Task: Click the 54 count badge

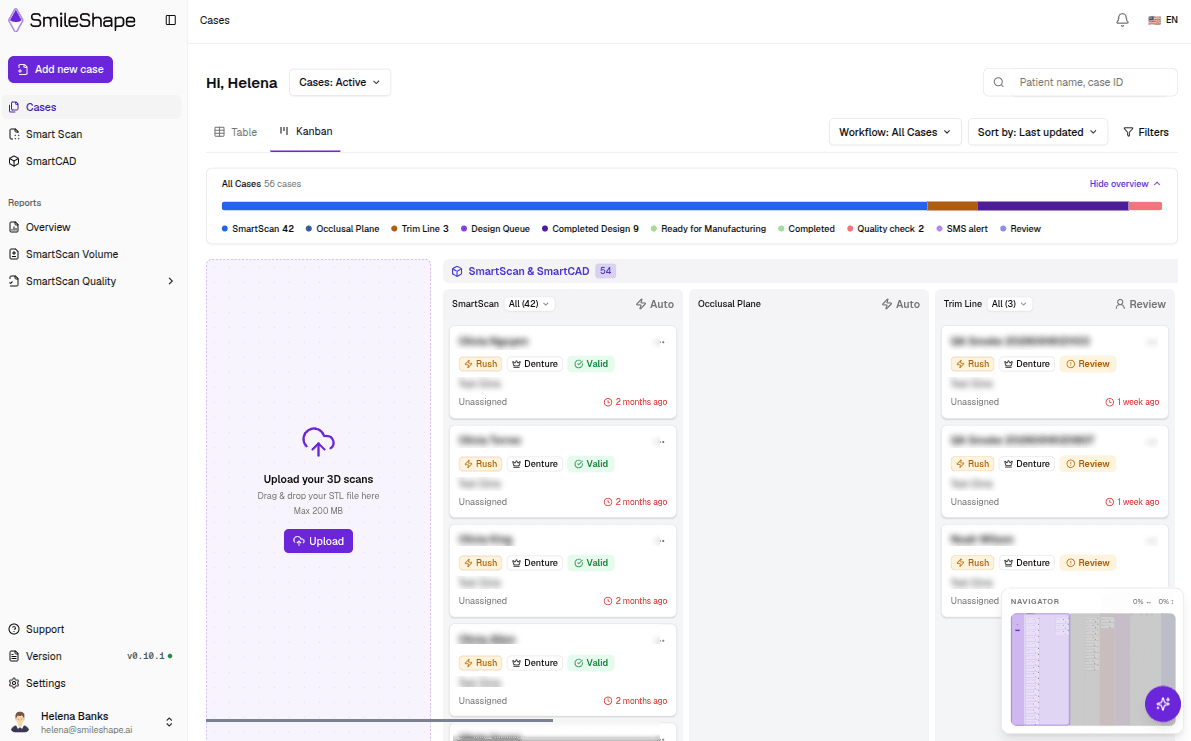Action: pyautogui.click(x=605, y=271)
